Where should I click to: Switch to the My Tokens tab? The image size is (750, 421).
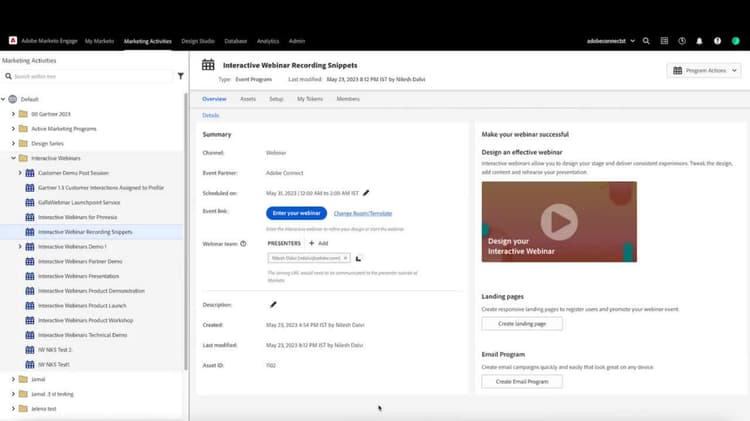(310, 99)
